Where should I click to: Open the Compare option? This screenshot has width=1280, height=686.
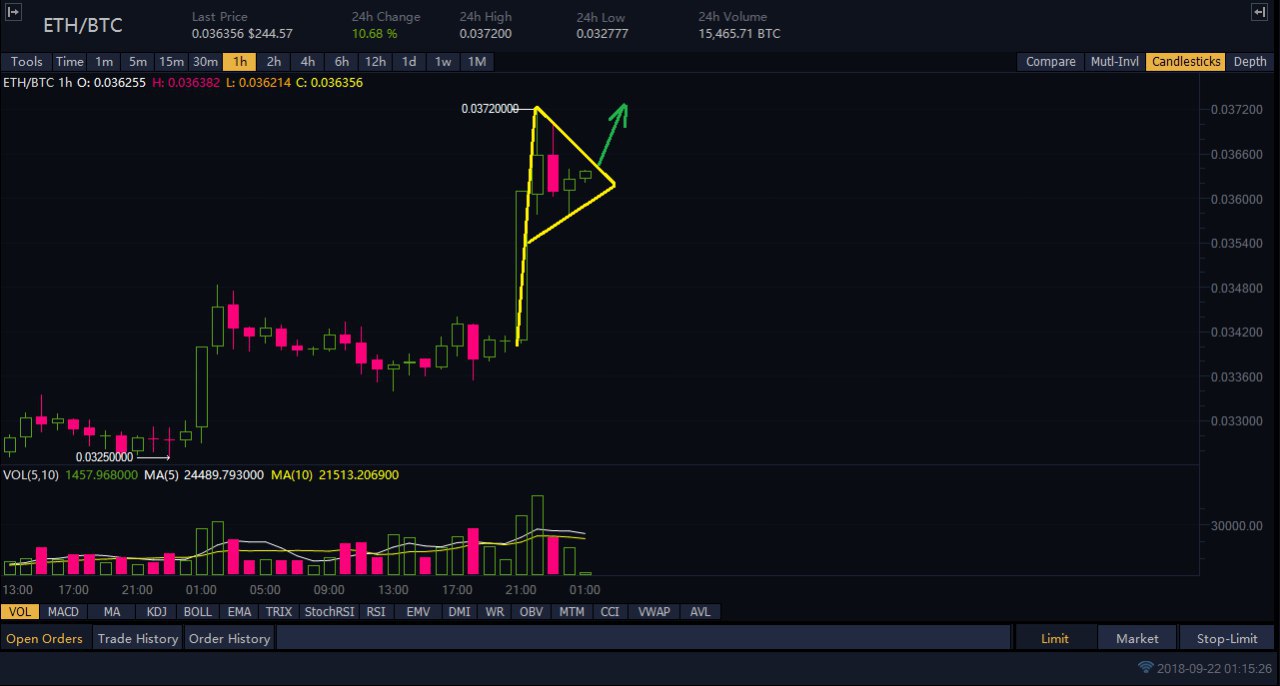tap(1051, 61)
